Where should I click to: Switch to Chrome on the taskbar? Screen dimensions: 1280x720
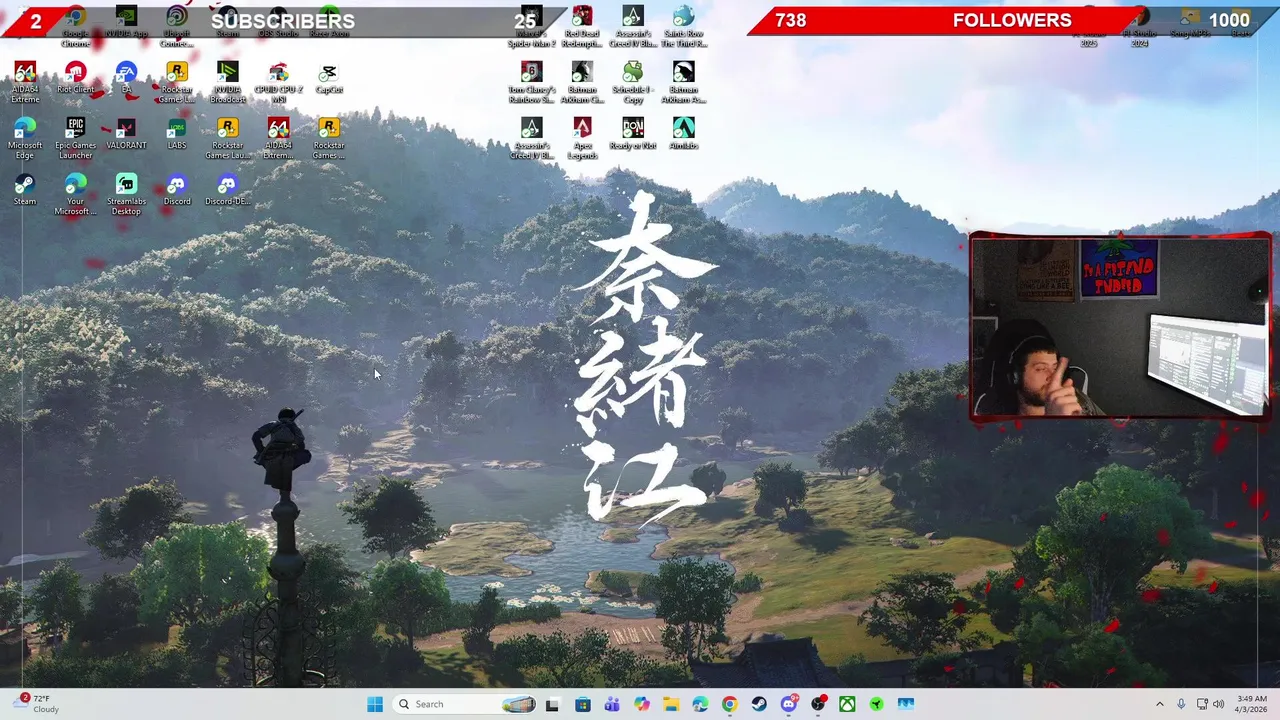pyautogui.click(x=730, y=704)
